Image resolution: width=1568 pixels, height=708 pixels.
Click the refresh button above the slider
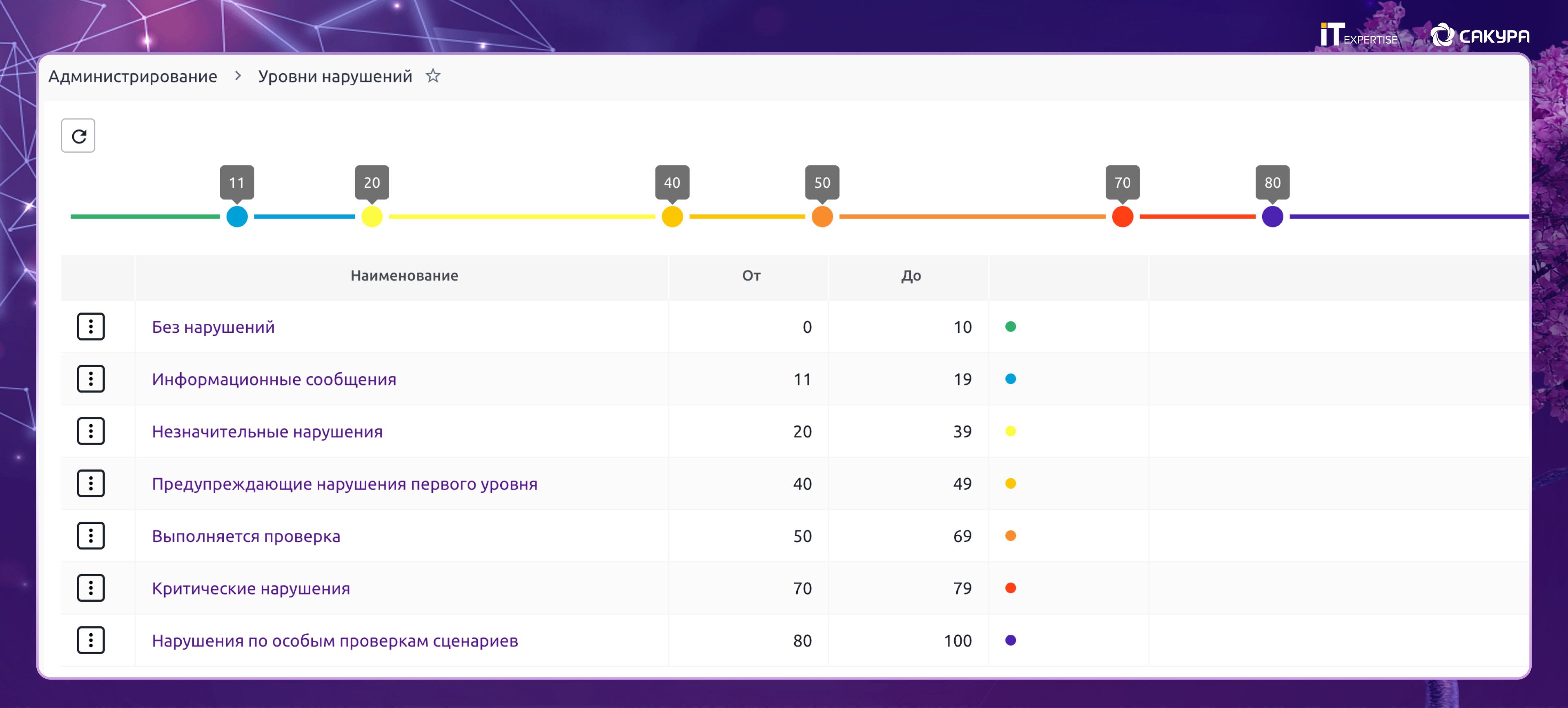pos(78,136)
